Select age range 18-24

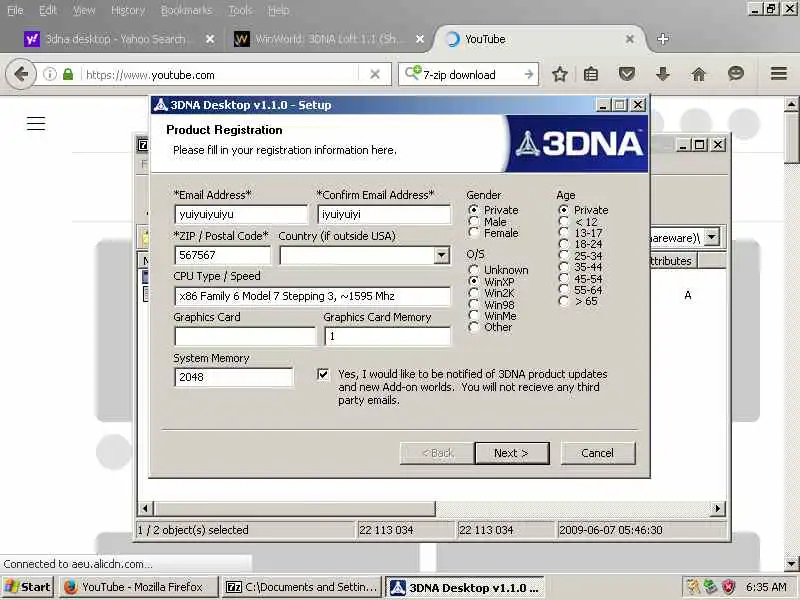(x=564, y=244)
